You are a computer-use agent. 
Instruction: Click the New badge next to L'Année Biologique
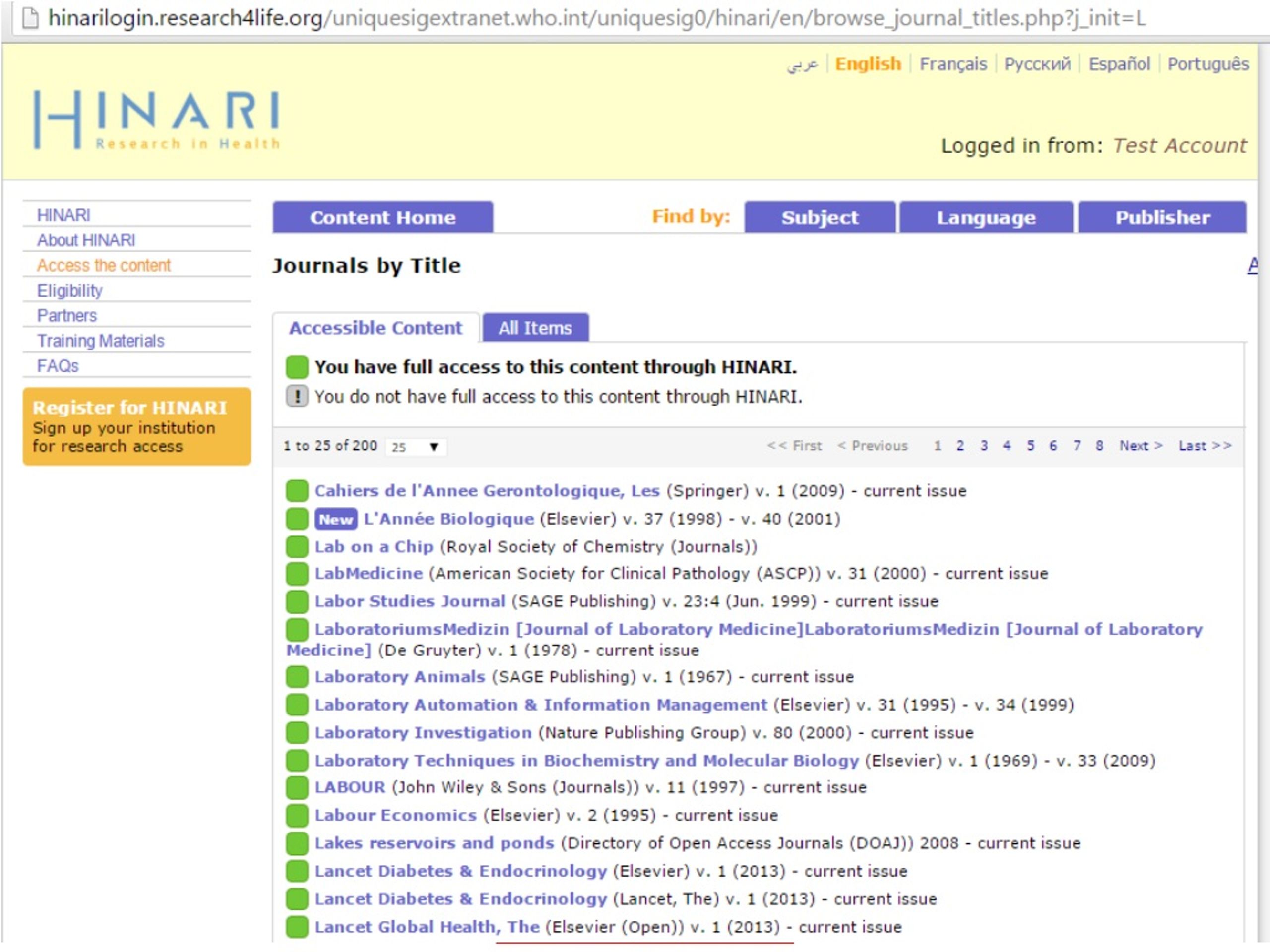336,519
